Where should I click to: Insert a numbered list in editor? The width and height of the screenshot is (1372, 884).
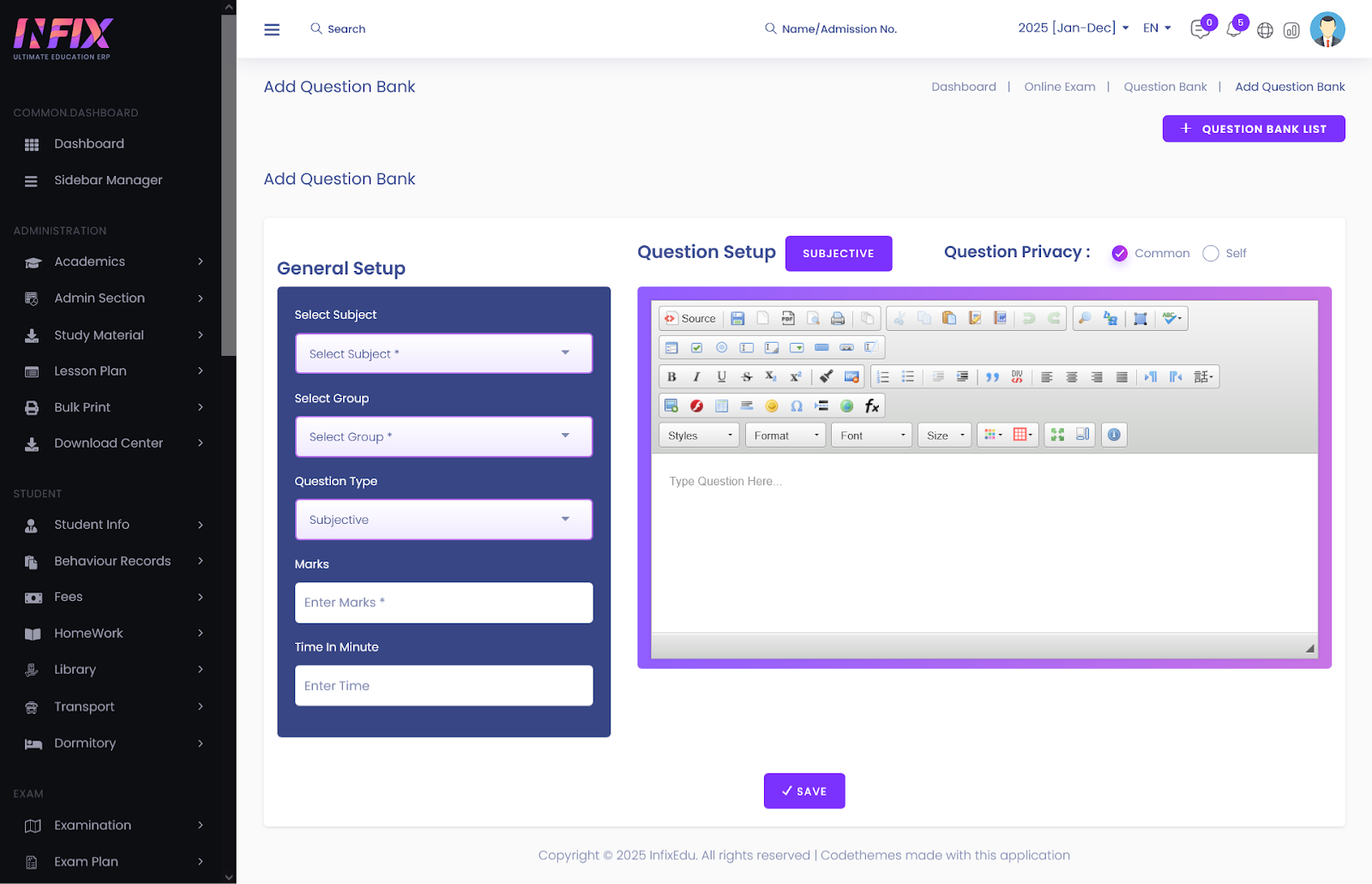coord(883,377)
